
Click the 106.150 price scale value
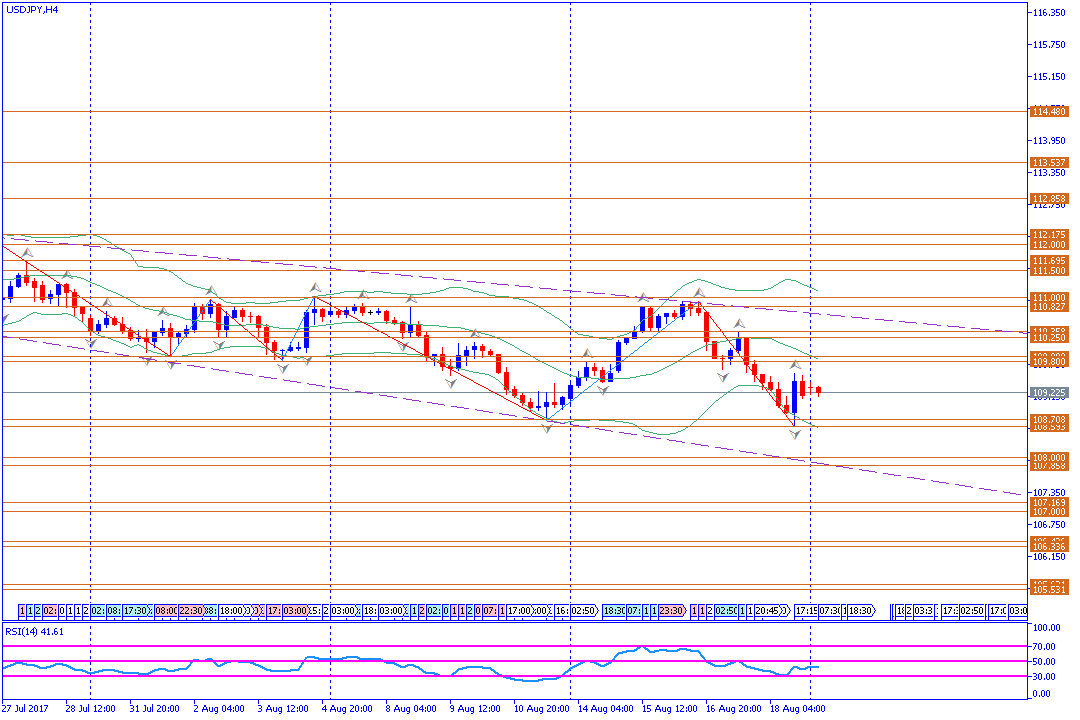(1049, 557)
